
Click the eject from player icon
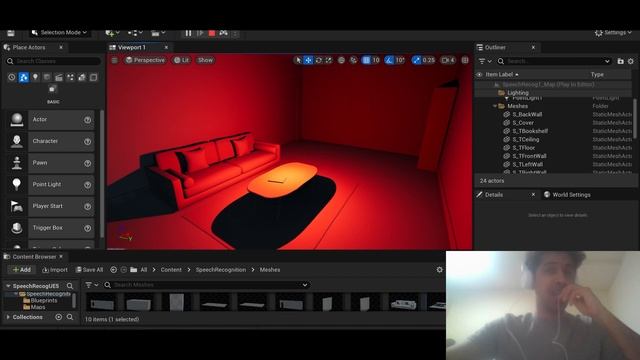[223, 33]
